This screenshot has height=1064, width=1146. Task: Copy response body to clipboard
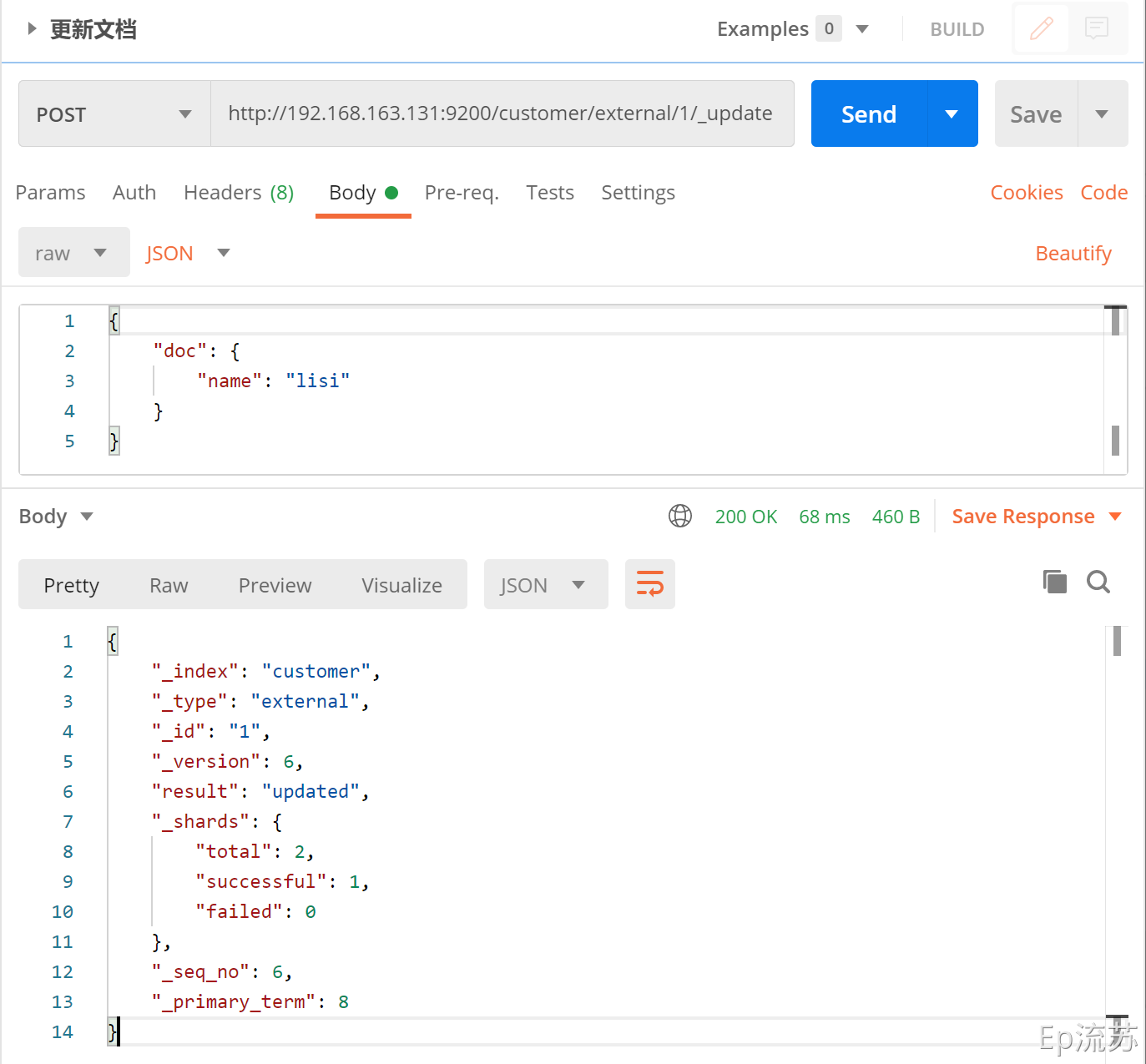pos(1055,582)
